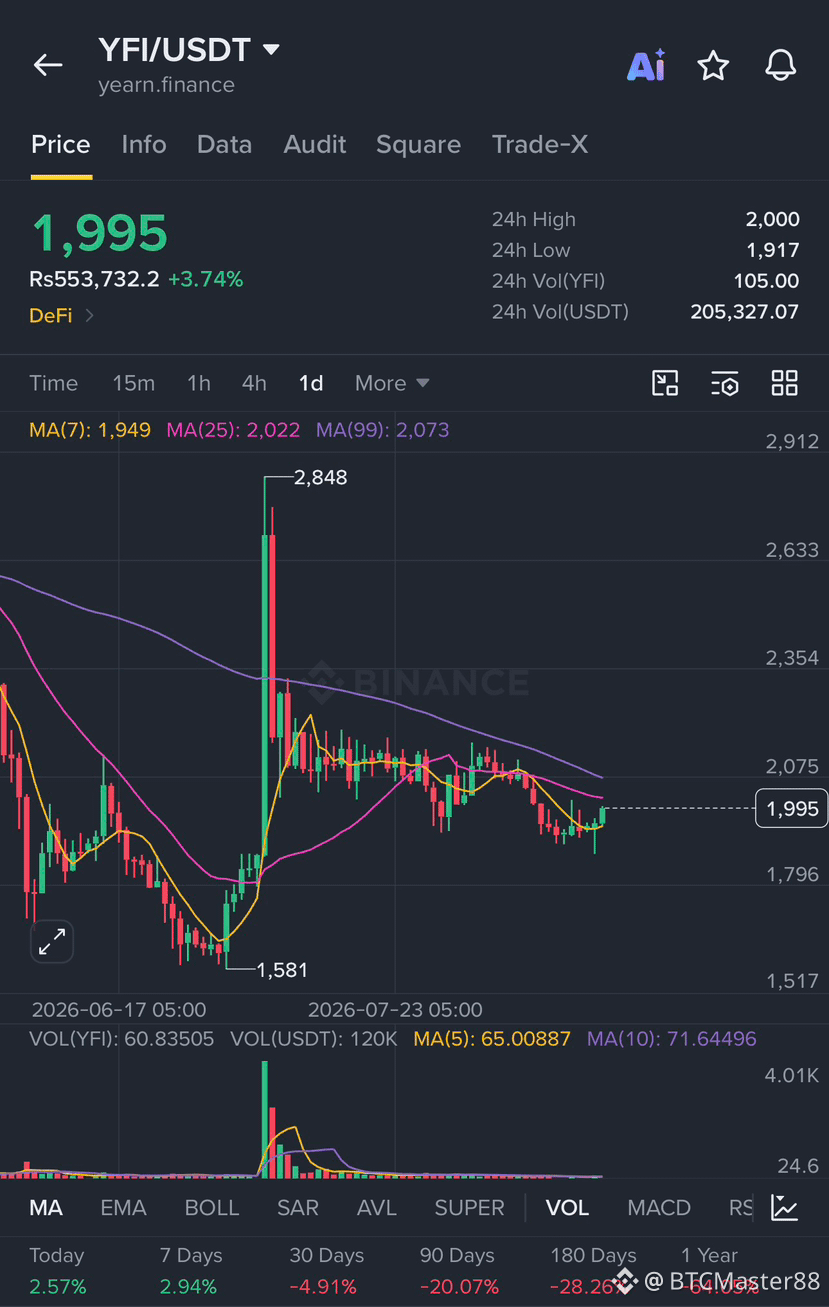This screenshot has height=1307, width=829.
Task: Open the chart drawing tools icon
Action: click(665, 383)
